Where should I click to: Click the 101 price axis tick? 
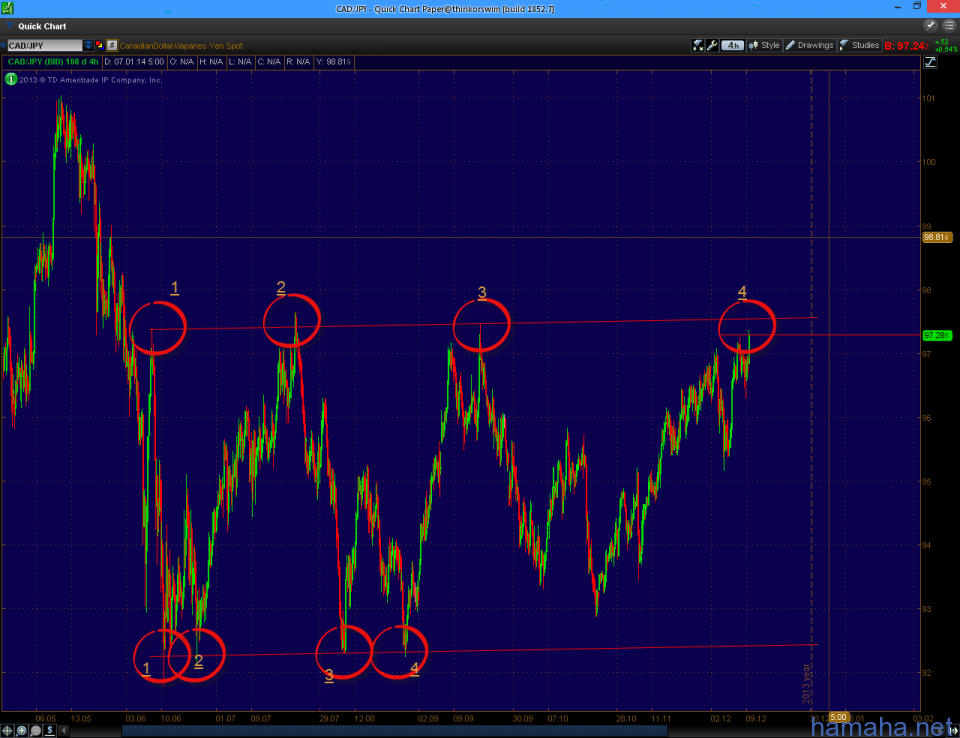point(929,98)
